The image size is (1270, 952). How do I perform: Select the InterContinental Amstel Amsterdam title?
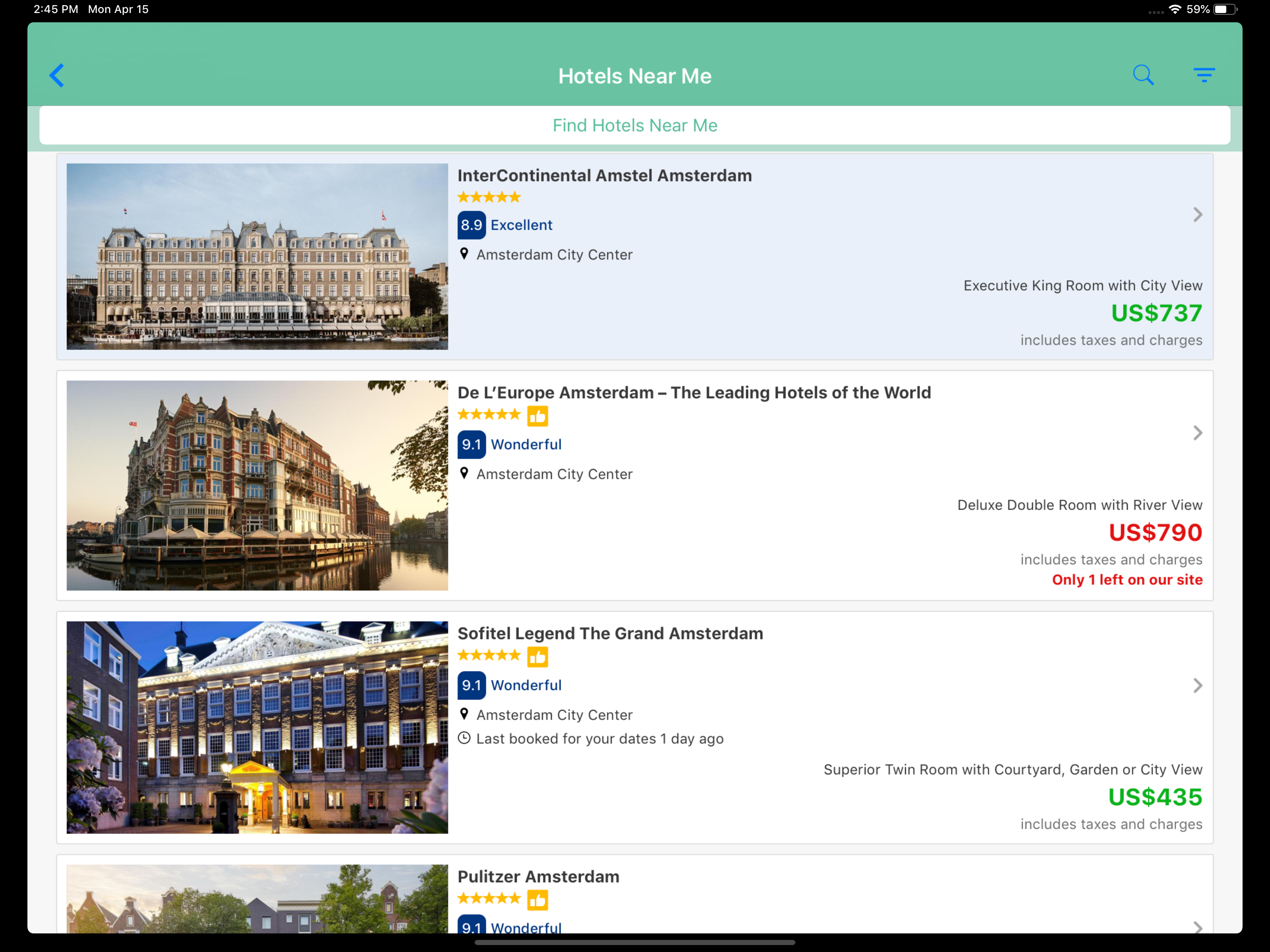[605, 176]
